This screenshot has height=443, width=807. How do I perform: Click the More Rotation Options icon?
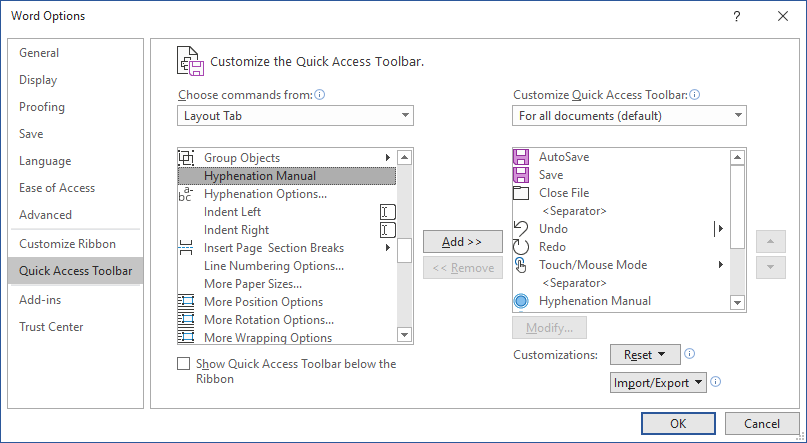click(x=185, y=320)
